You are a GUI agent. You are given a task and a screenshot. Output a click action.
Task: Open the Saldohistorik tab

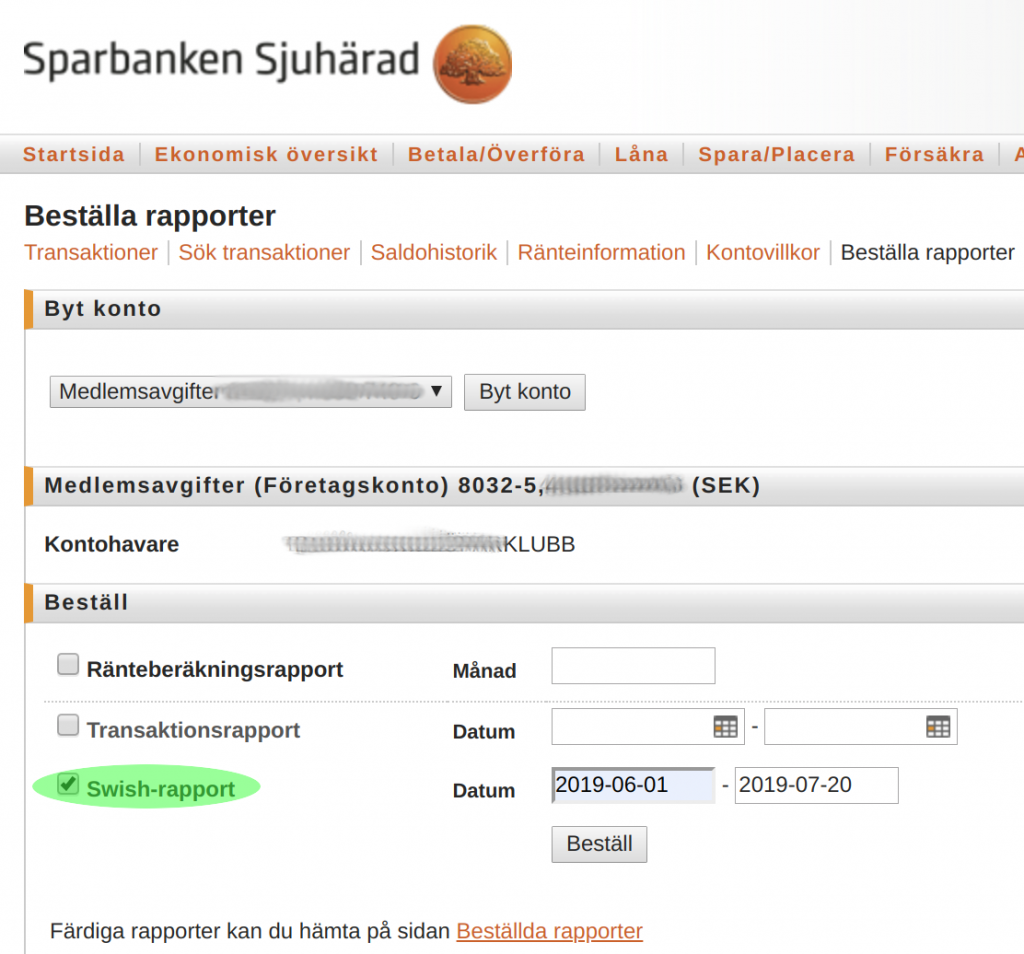coord(433,252)
